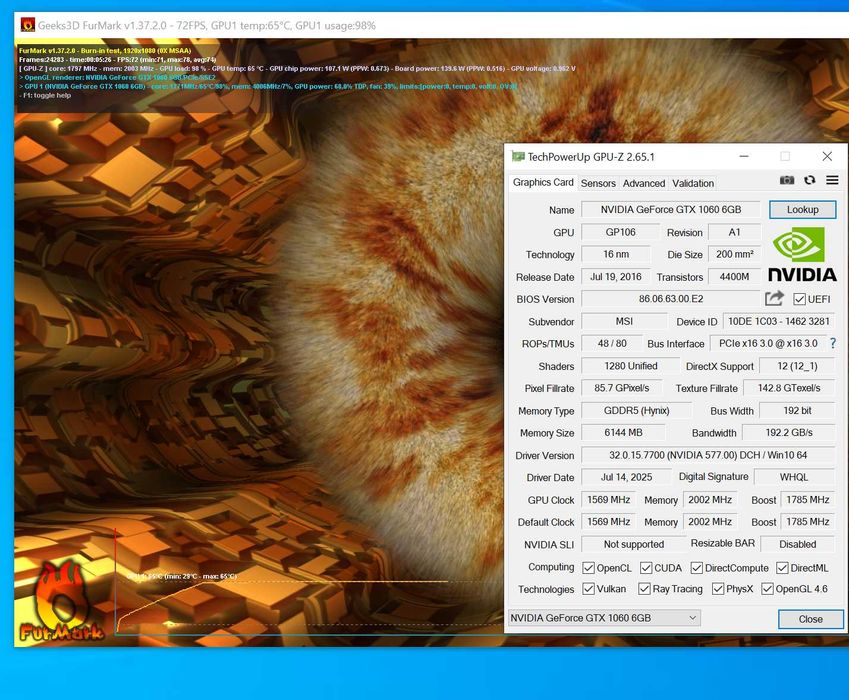Screen dimensions: 849x700
Task: Toggle the Vulkan checkbox
Action: click(x=588, y=589)
